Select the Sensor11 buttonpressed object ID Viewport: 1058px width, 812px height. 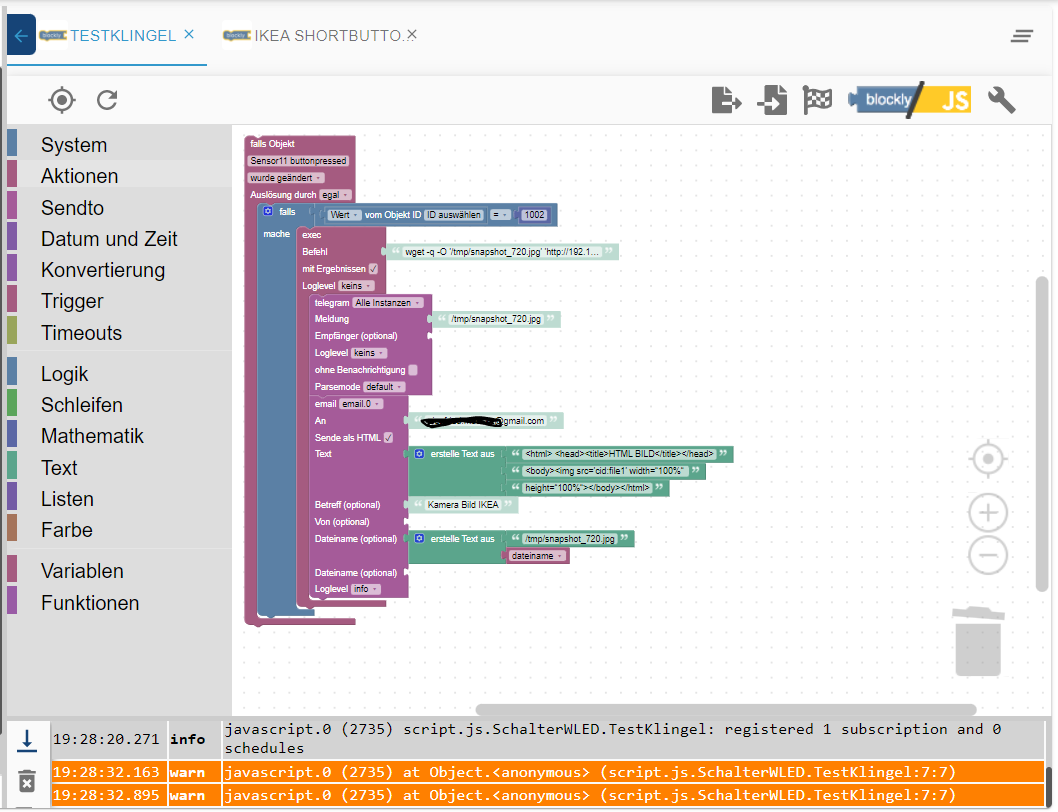[x=298, y=161]
